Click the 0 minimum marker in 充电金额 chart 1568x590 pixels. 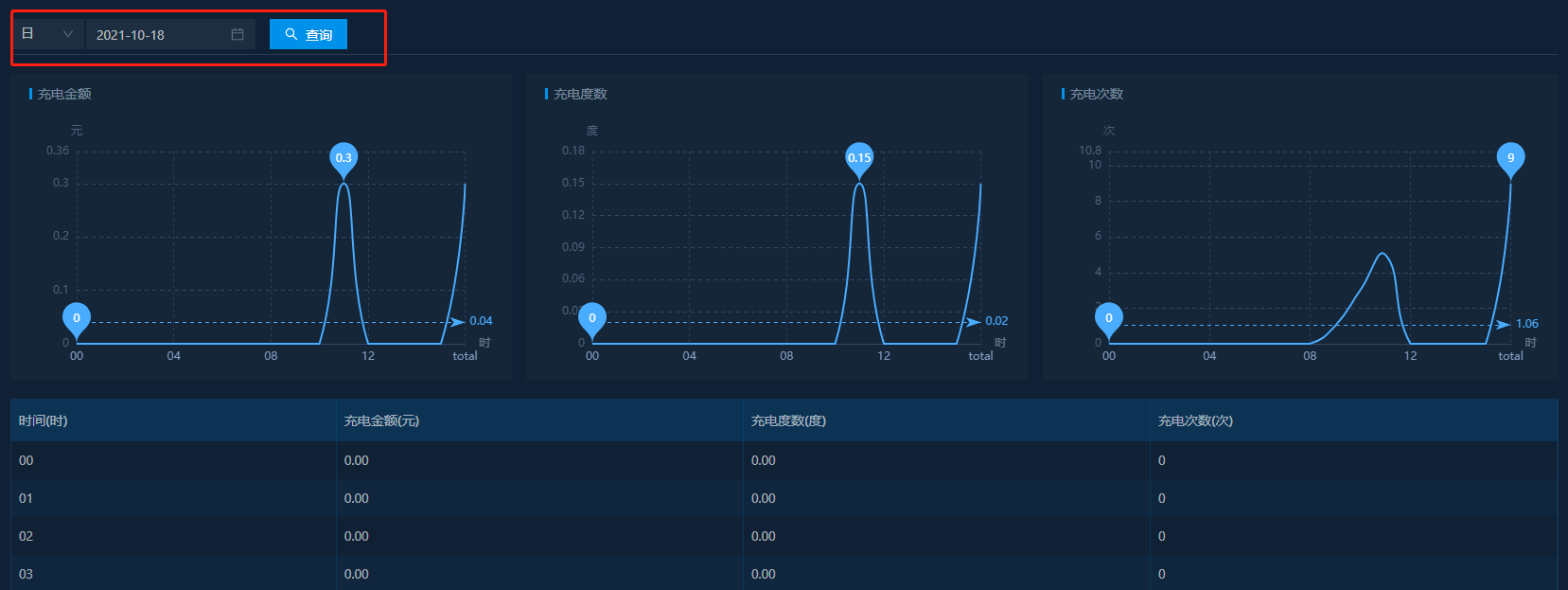click(x=77, y=318)
